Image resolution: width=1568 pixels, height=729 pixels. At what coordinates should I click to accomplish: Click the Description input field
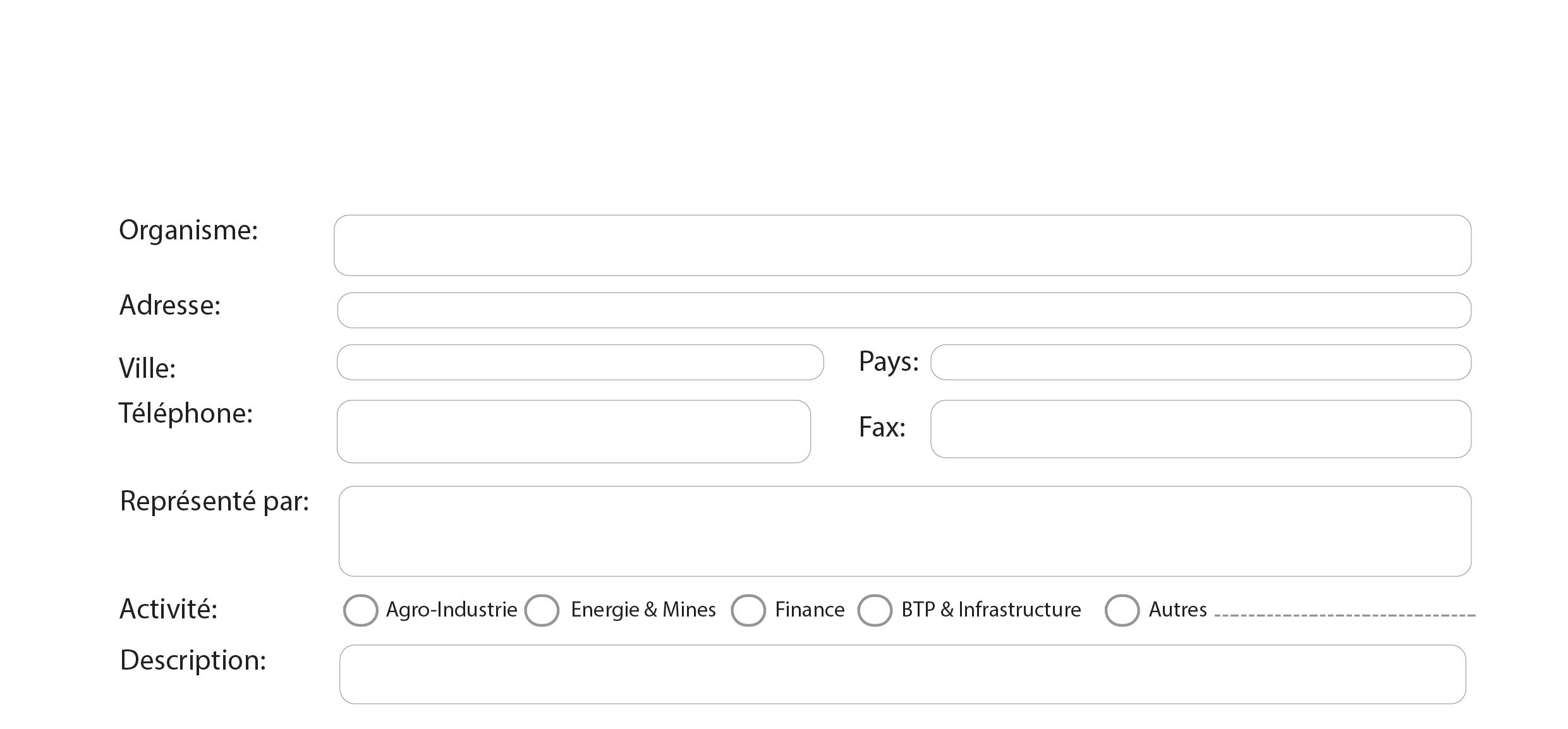coord(902,674)
